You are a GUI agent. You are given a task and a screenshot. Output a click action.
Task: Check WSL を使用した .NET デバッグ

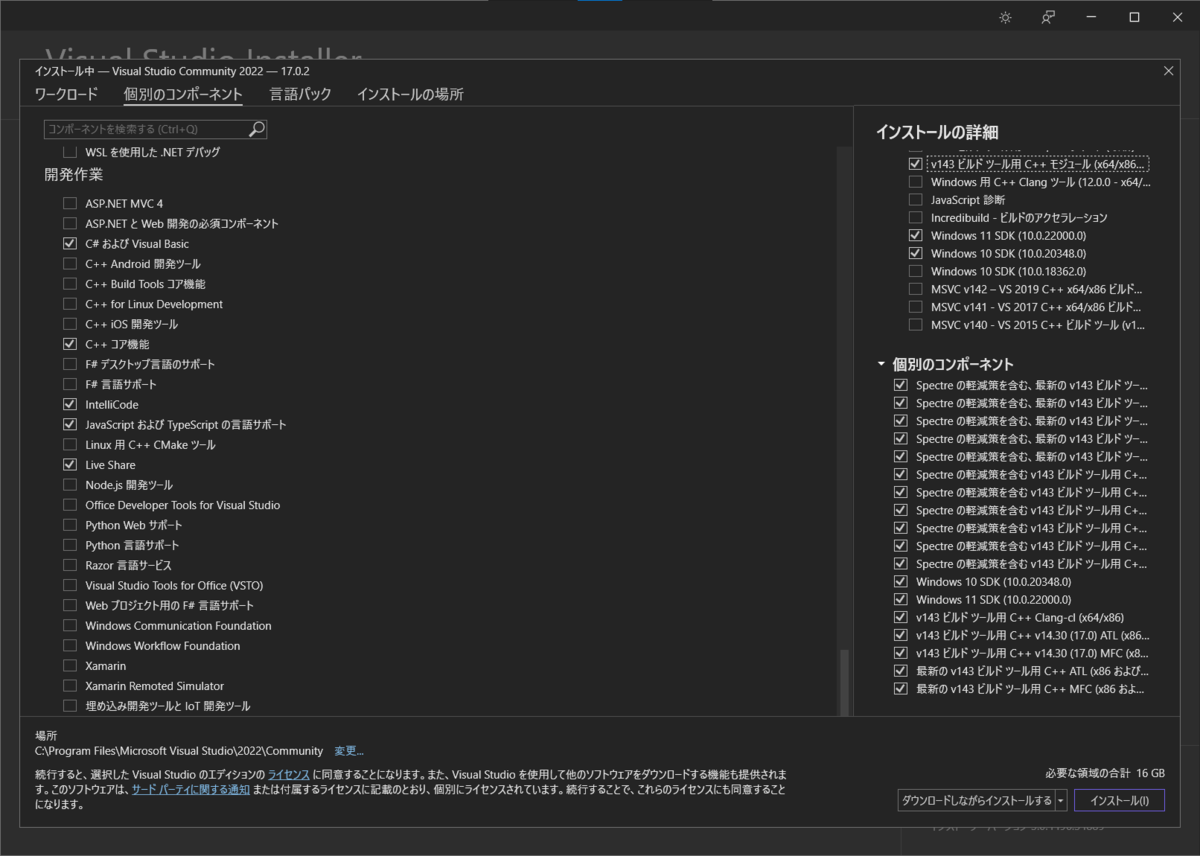click(x=70, y=152)
